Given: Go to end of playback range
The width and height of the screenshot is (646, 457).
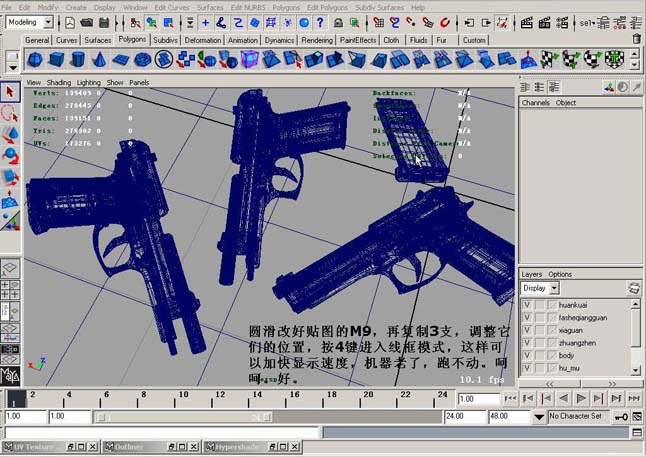Looking at the screenshot, I should pyautogui.click(x=634, y=398).
